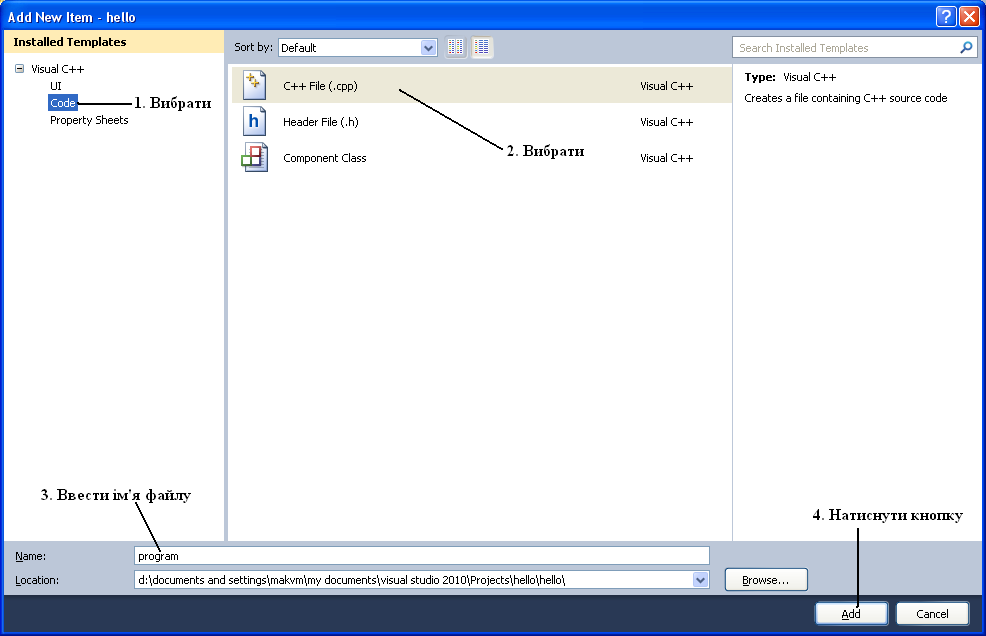Switch to medium icons list view
Screen dimensions: 986x636
482,47
